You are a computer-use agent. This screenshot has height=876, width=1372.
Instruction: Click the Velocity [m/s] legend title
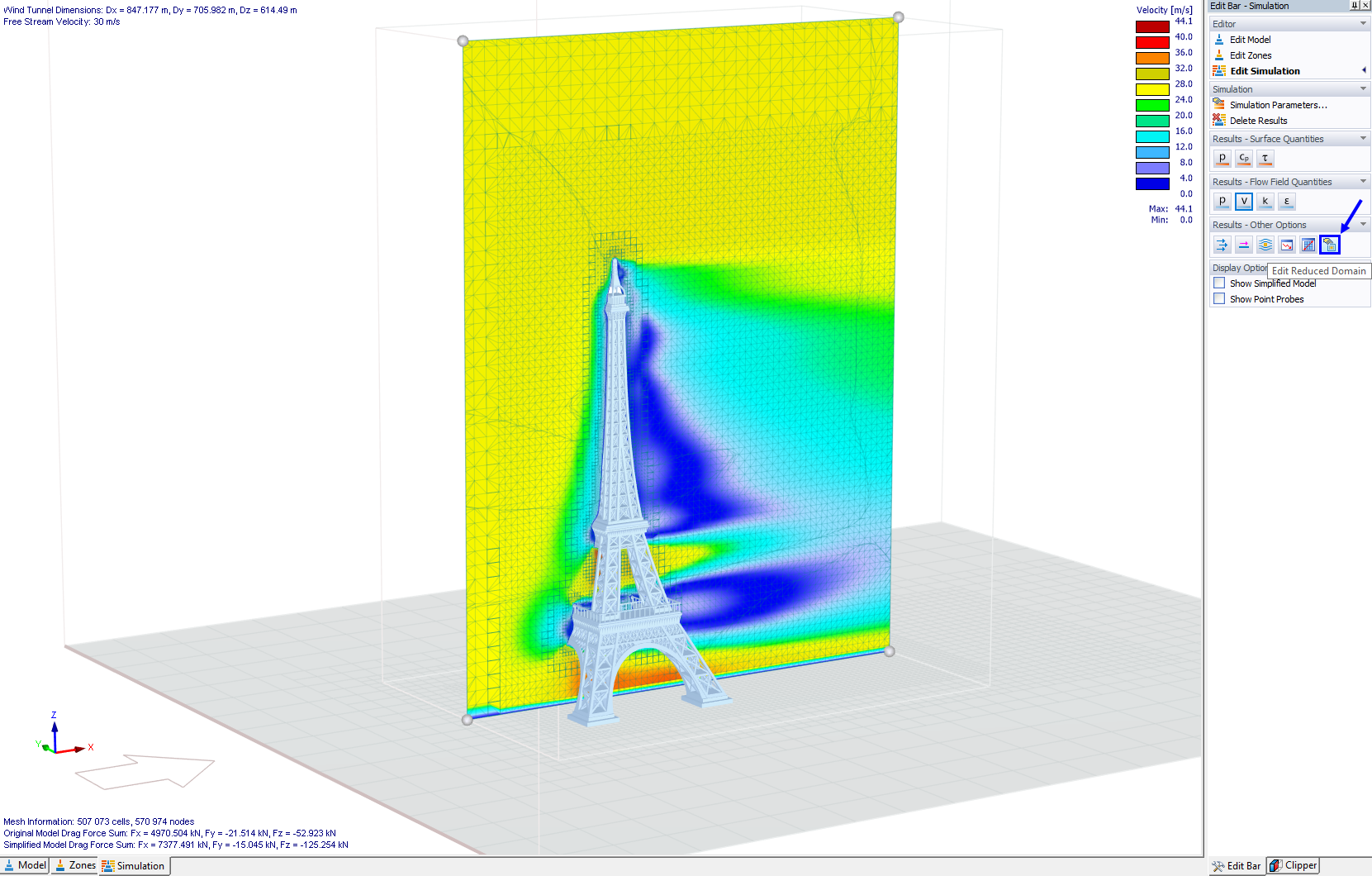pos(1165,10)
